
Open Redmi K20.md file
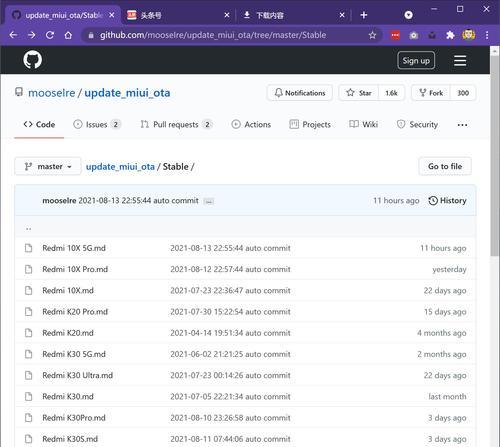coord(68,333)
